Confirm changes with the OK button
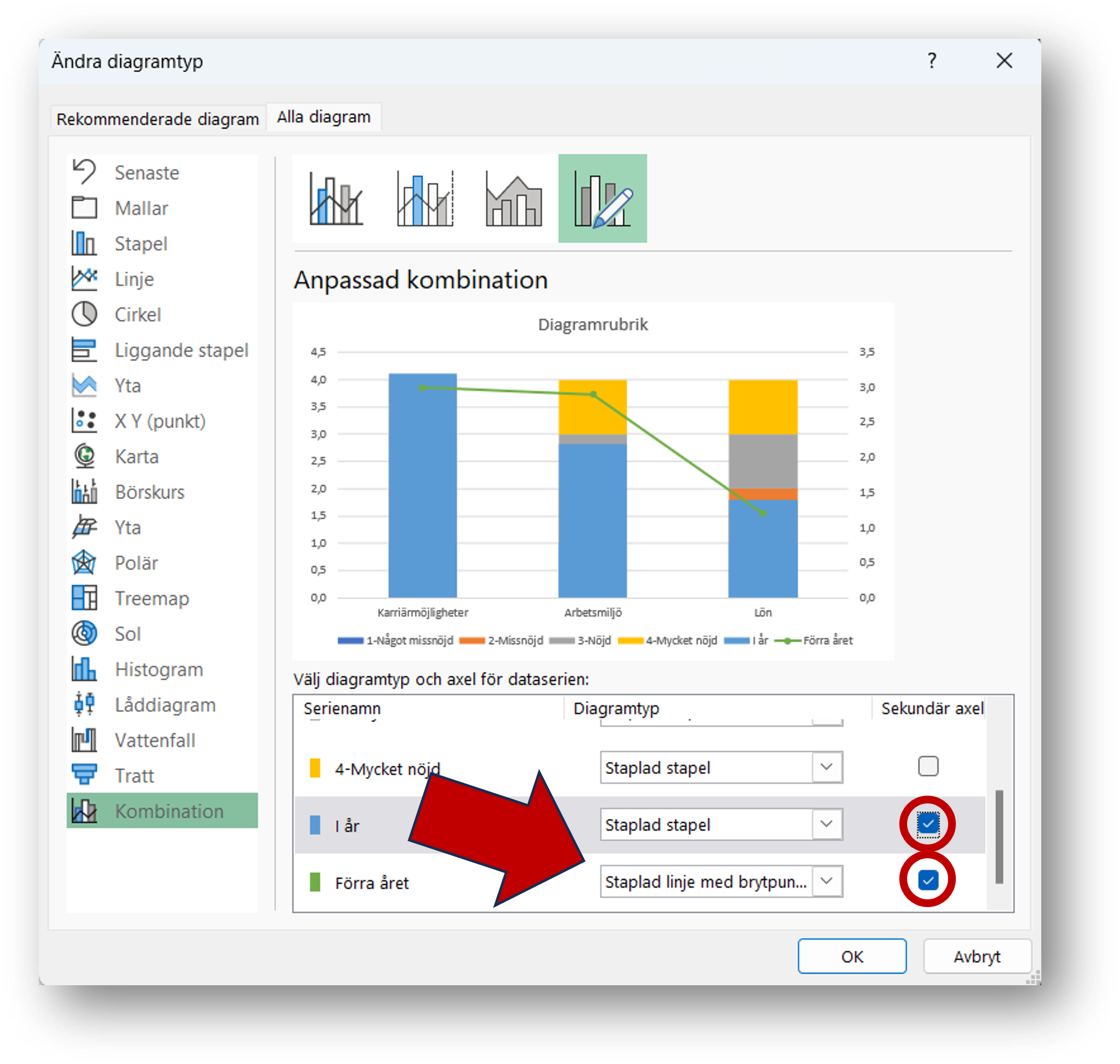 852,956
